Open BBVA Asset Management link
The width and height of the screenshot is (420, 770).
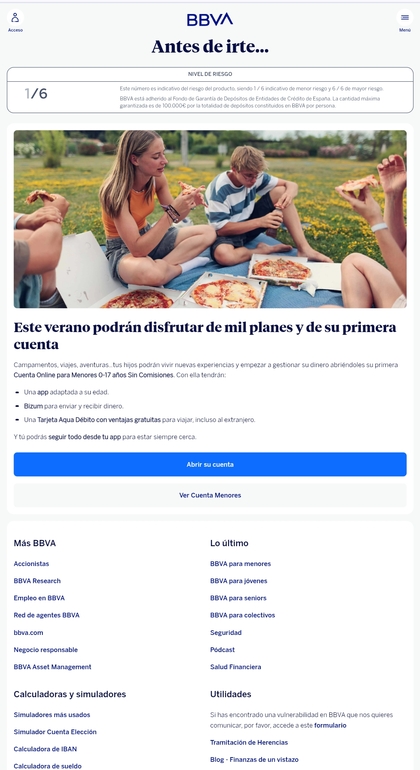click(x=53, y=667)
